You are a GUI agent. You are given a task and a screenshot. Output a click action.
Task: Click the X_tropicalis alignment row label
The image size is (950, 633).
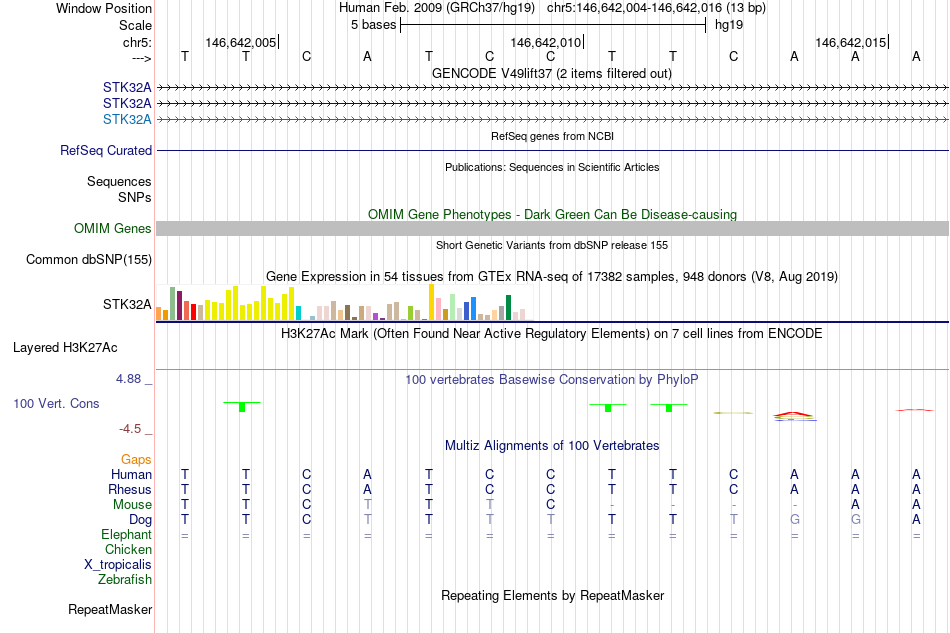118,565
